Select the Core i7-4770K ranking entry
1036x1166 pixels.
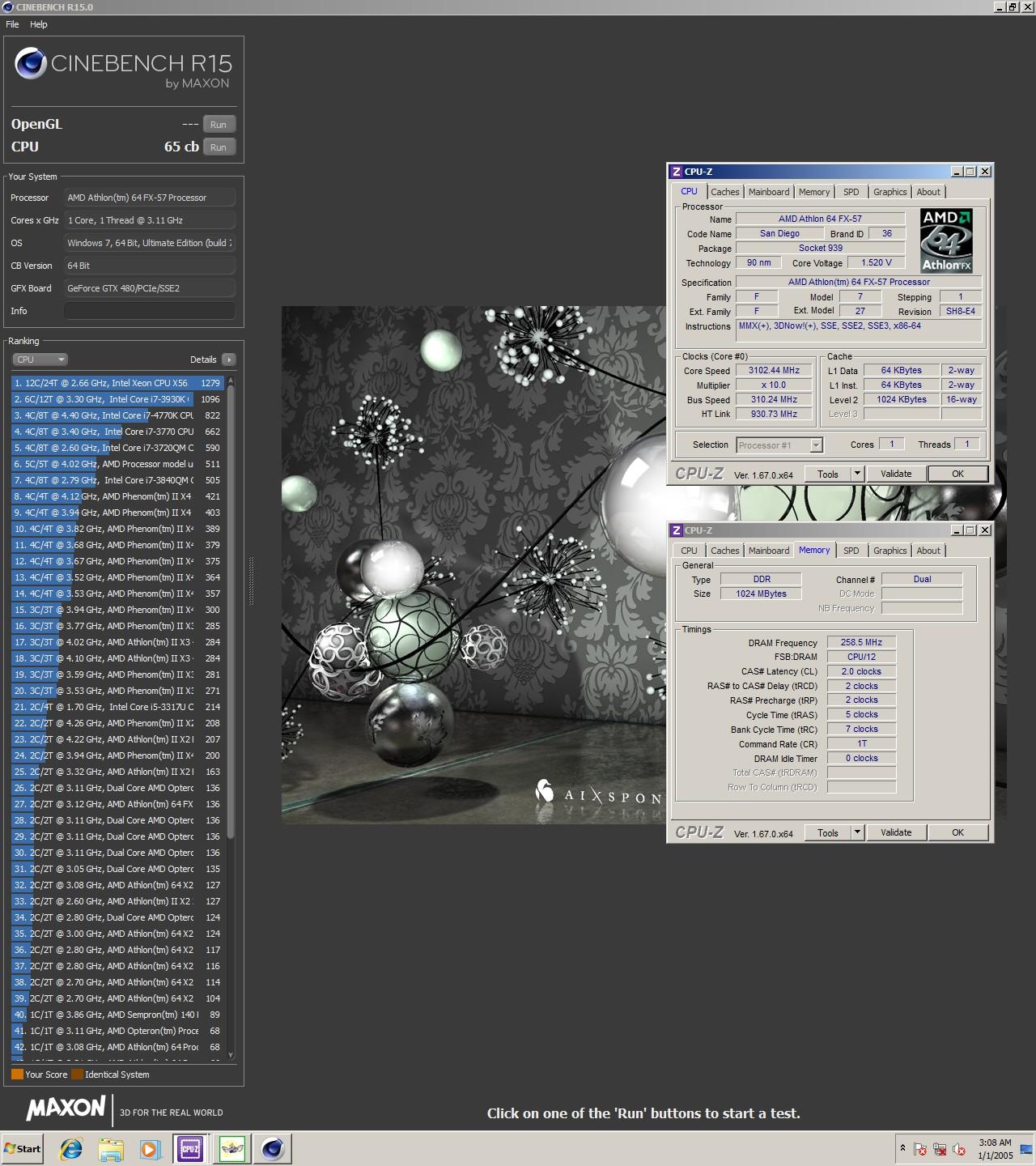[117, 415]
